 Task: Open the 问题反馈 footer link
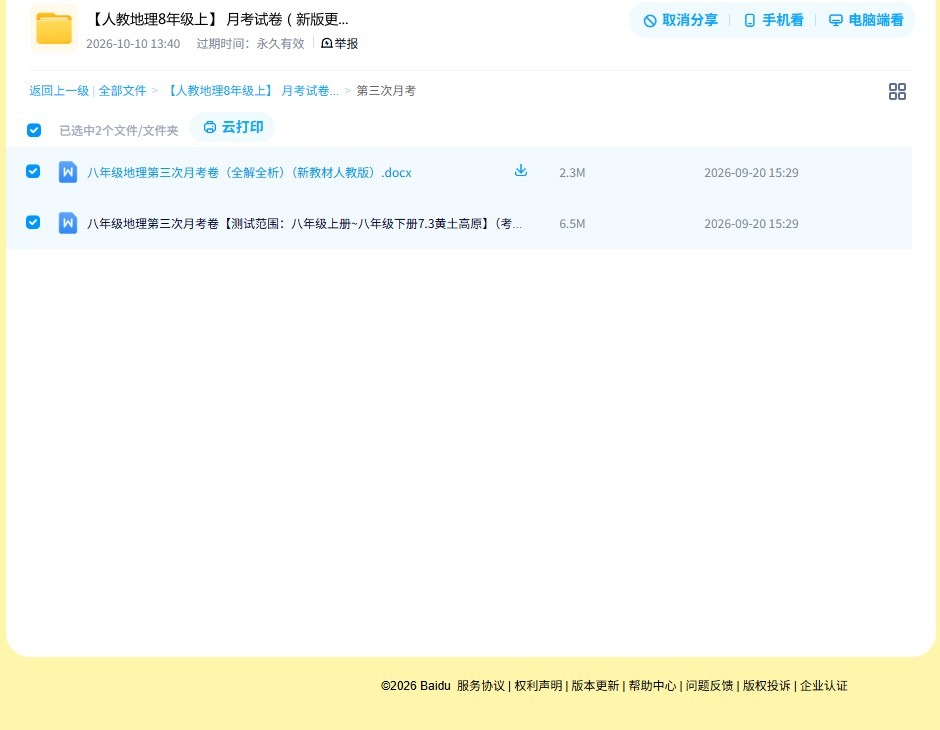pyautogui.click(x=709, y=686)
